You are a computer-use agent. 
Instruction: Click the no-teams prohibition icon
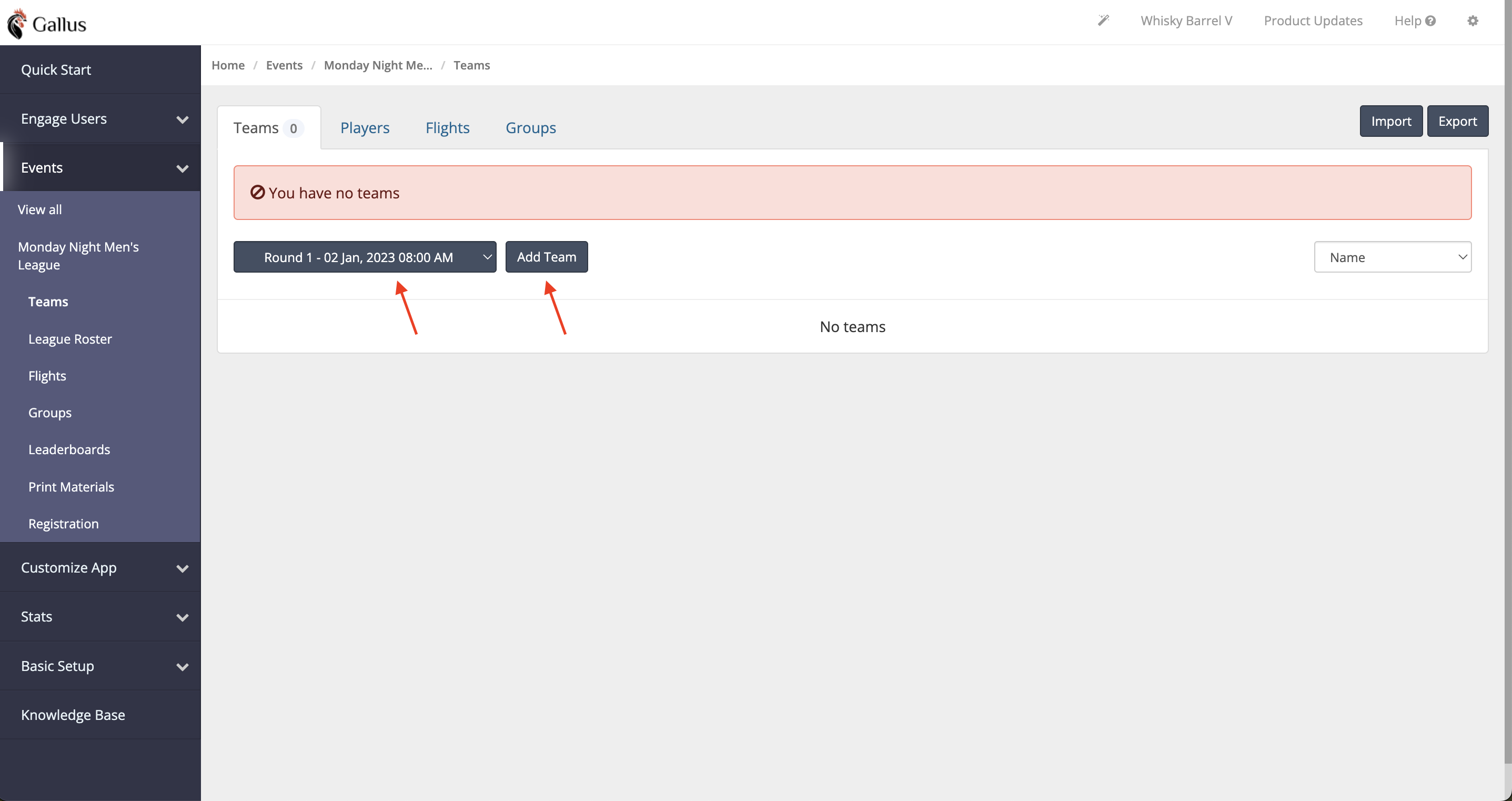pyautogui.click(x=257, y=192)
